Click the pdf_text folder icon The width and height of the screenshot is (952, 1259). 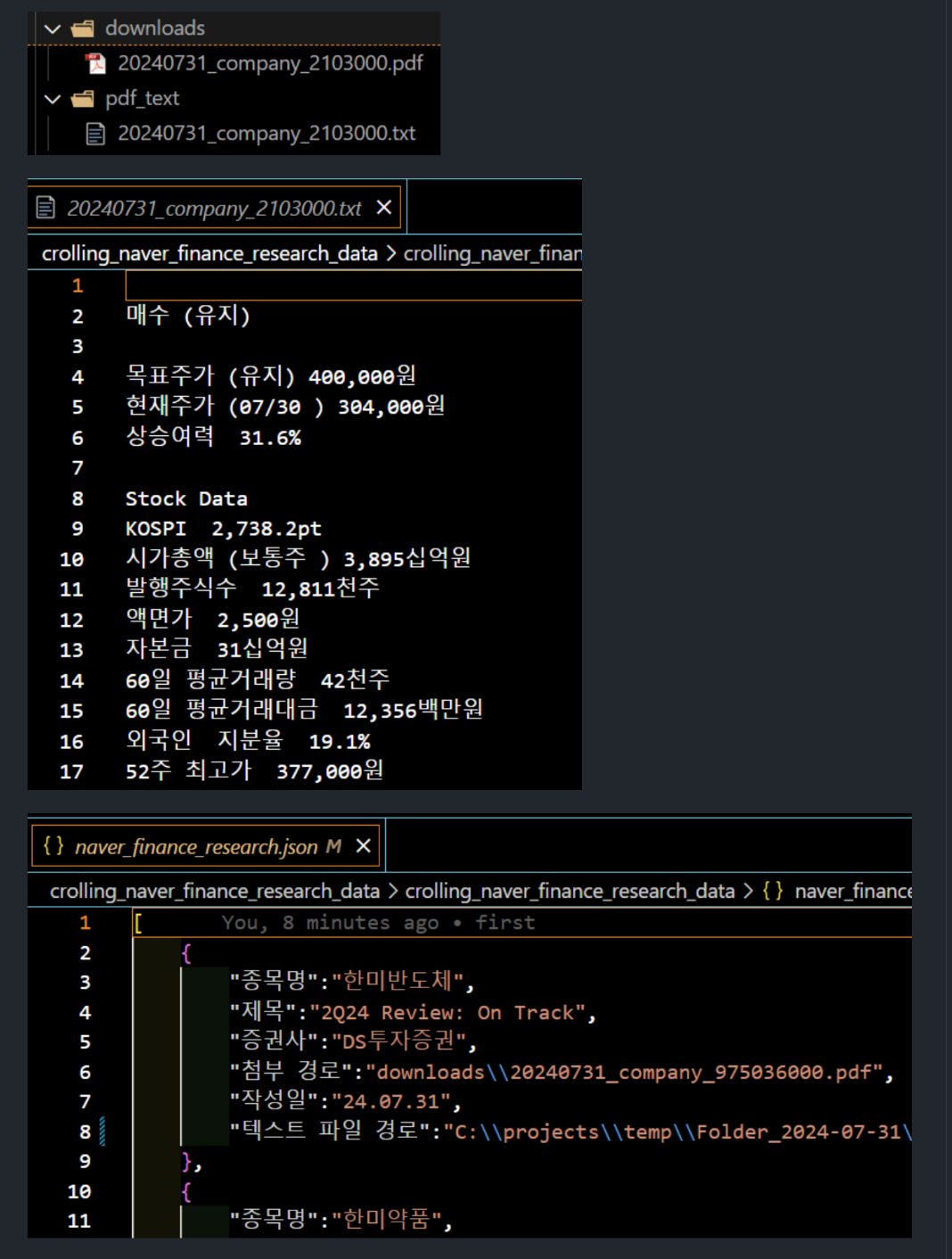coord(83,99)
